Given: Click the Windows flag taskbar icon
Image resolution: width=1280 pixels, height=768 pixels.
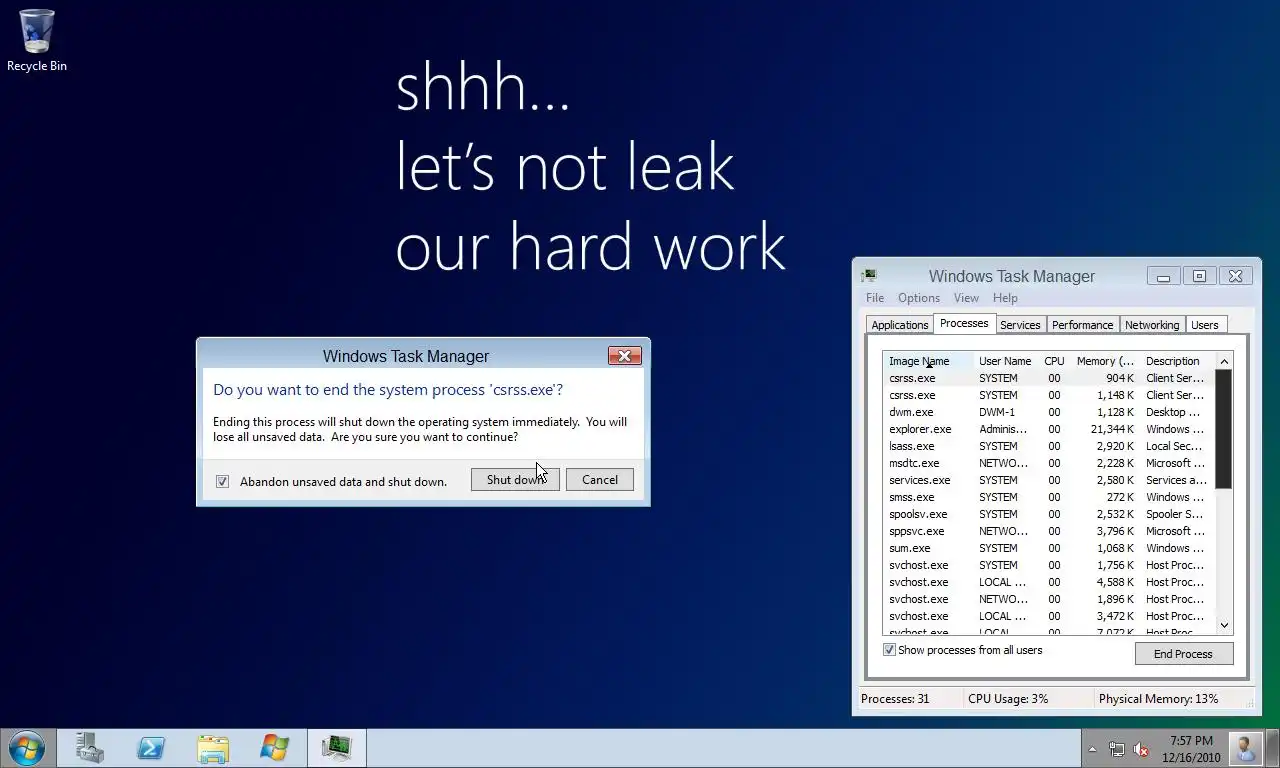Looking at the screenshot, I should 274,748.
